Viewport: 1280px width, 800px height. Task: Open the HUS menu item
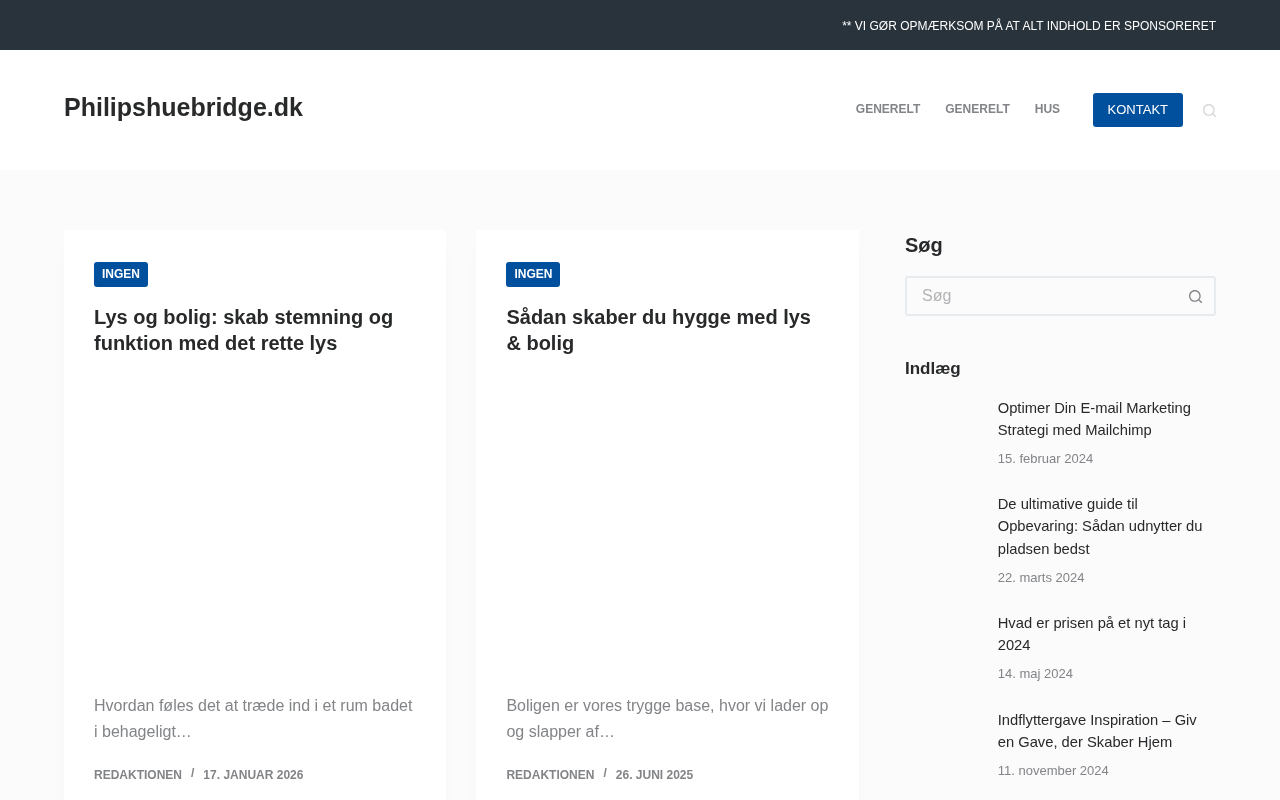point(1047,109)
